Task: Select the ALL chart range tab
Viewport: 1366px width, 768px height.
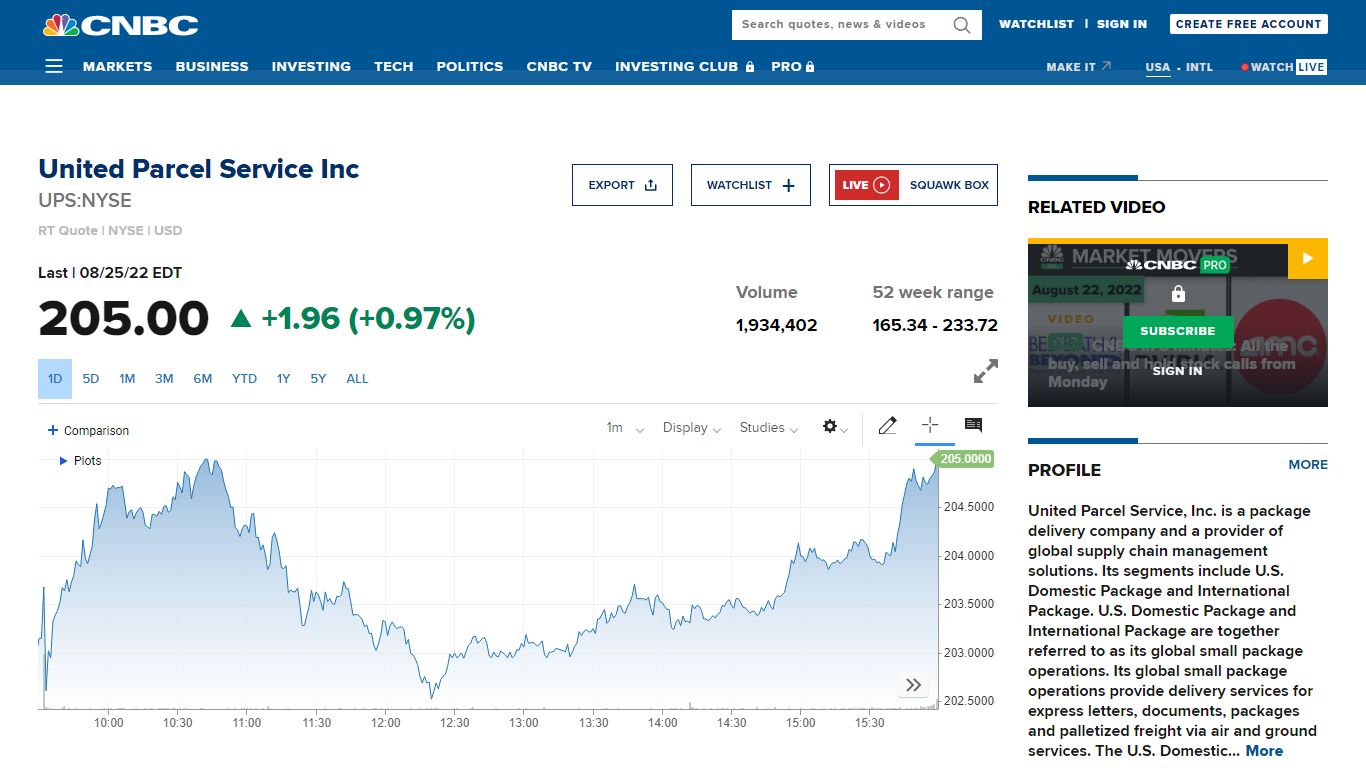Action: click(357, 379)
